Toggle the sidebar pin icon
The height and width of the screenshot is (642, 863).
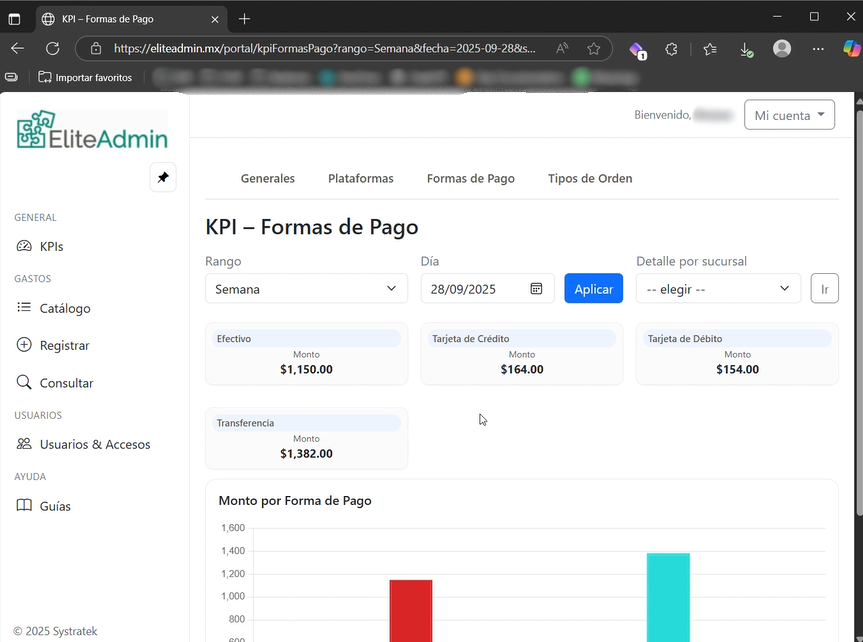click(x=163, y=177)
